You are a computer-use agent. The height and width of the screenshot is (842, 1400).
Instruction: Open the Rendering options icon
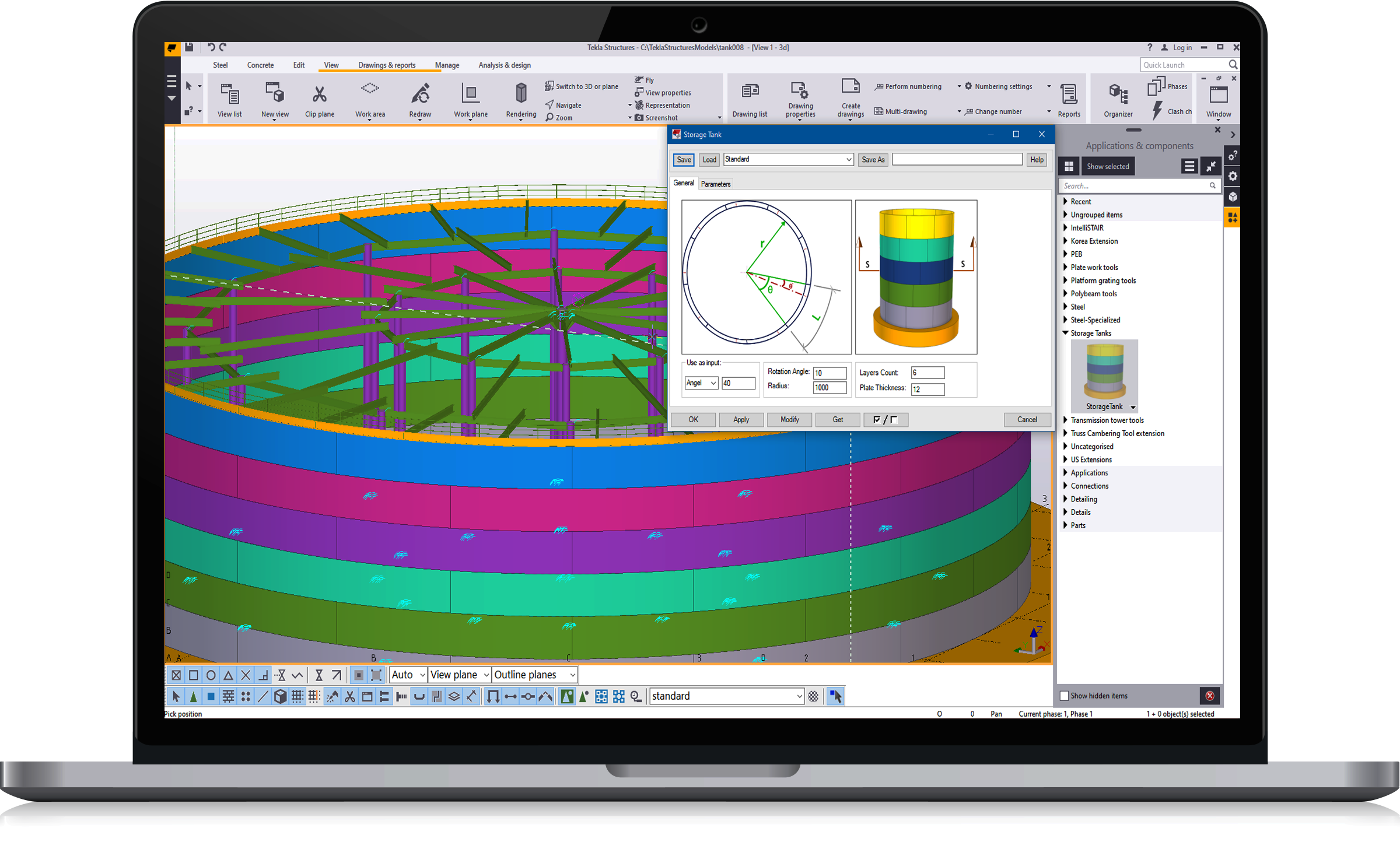[x=521, y=93]
